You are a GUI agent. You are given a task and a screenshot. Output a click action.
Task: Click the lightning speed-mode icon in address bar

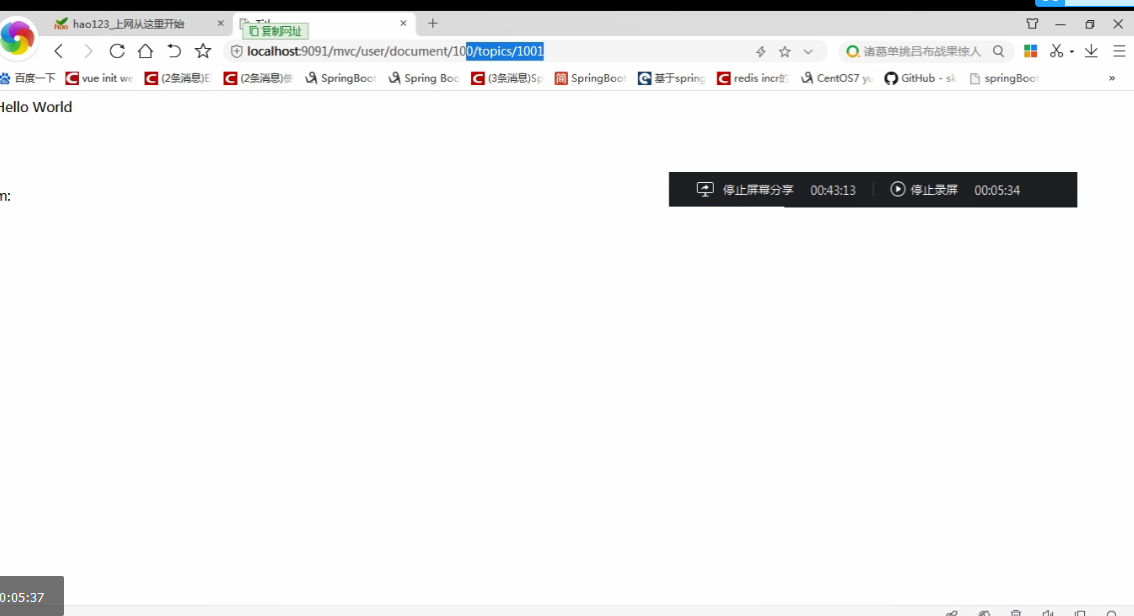[x=761, y=51]
